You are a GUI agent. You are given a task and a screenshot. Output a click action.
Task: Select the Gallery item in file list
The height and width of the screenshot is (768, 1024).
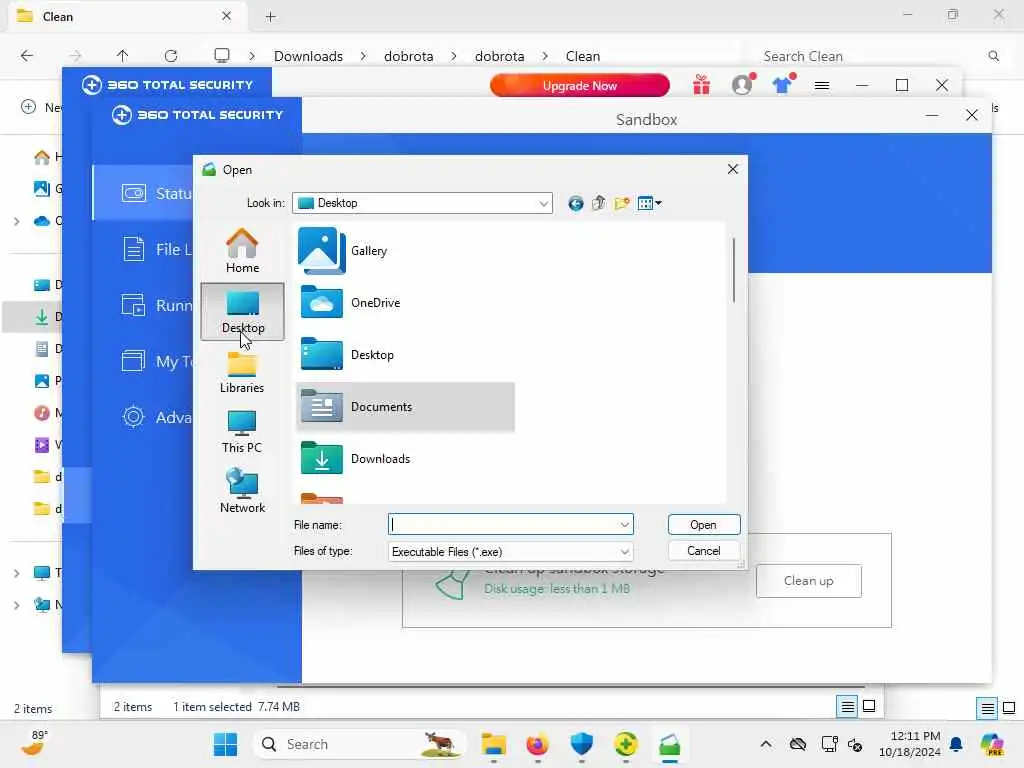point(344,251)
